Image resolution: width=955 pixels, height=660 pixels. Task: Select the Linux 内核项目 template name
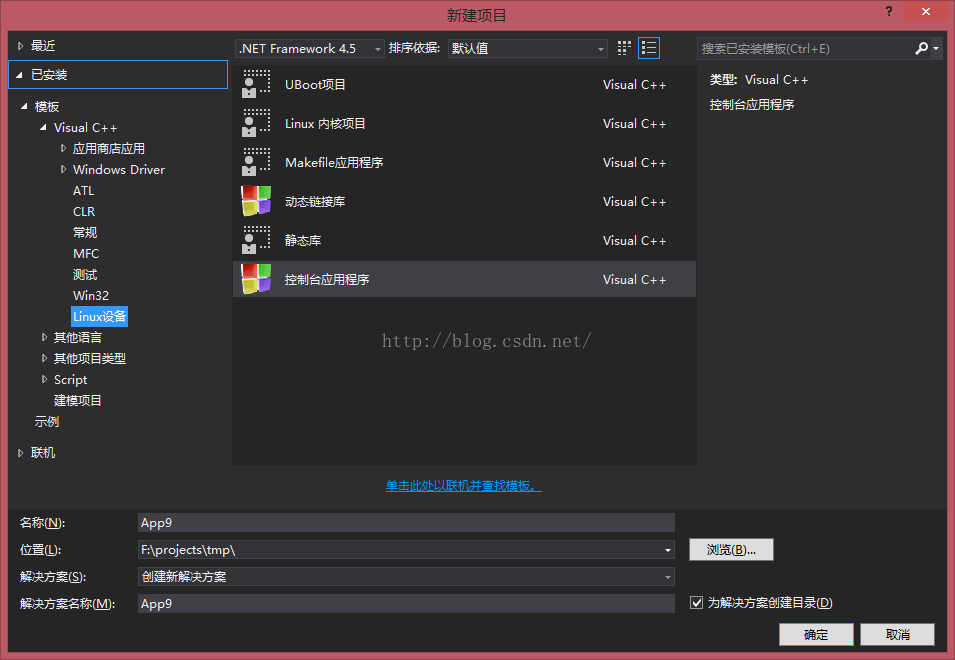click(325, 124)
